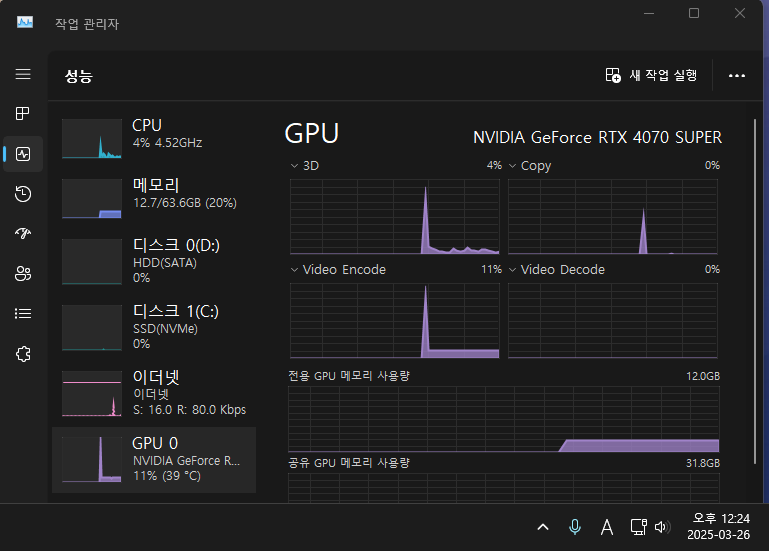Click the microphone tray icon
This screenshot has width=769, height=551.
(x=575, y=527)
